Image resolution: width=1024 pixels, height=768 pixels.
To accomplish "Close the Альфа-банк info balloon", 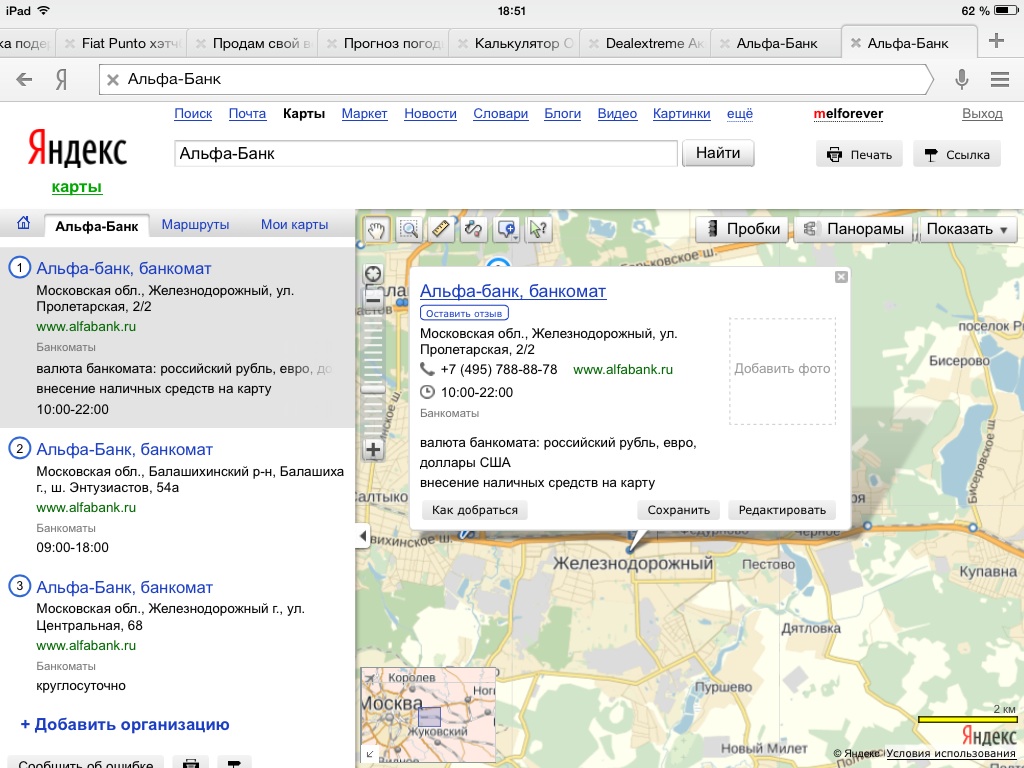I will (841, 277).
